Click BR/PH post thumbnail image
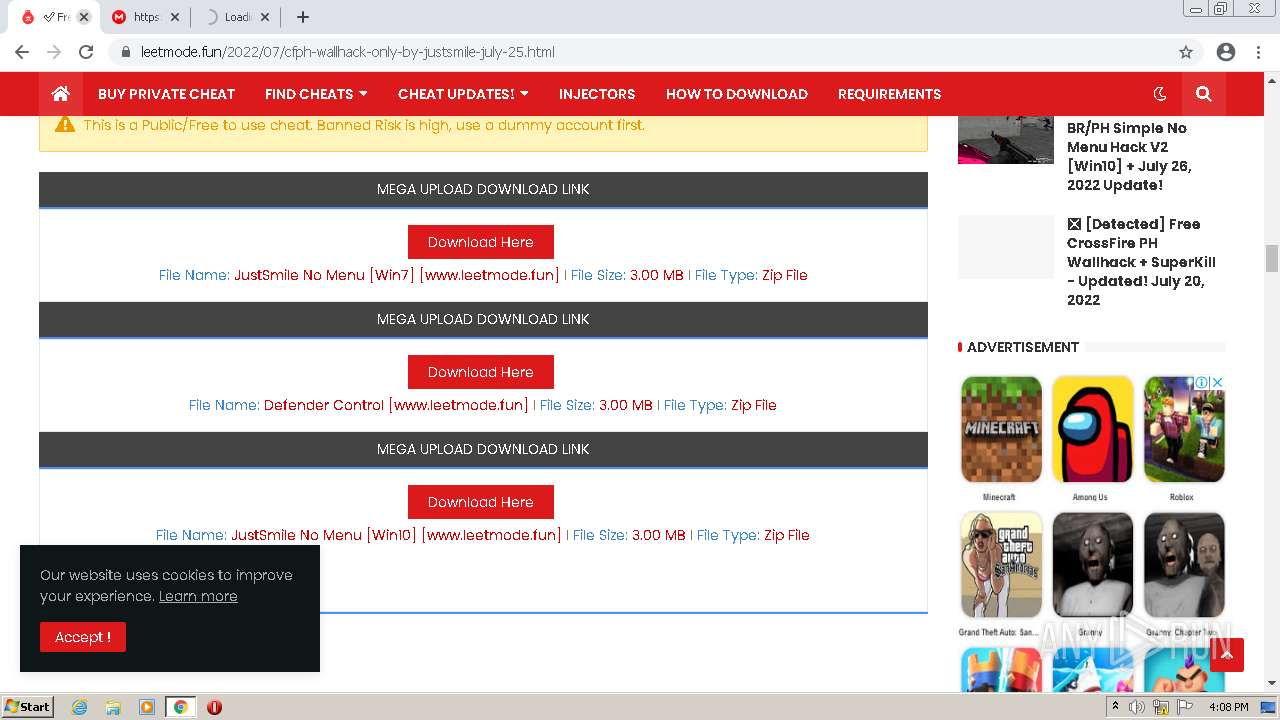Screen dimensions: 1280x720 (x=1006, y=140)
